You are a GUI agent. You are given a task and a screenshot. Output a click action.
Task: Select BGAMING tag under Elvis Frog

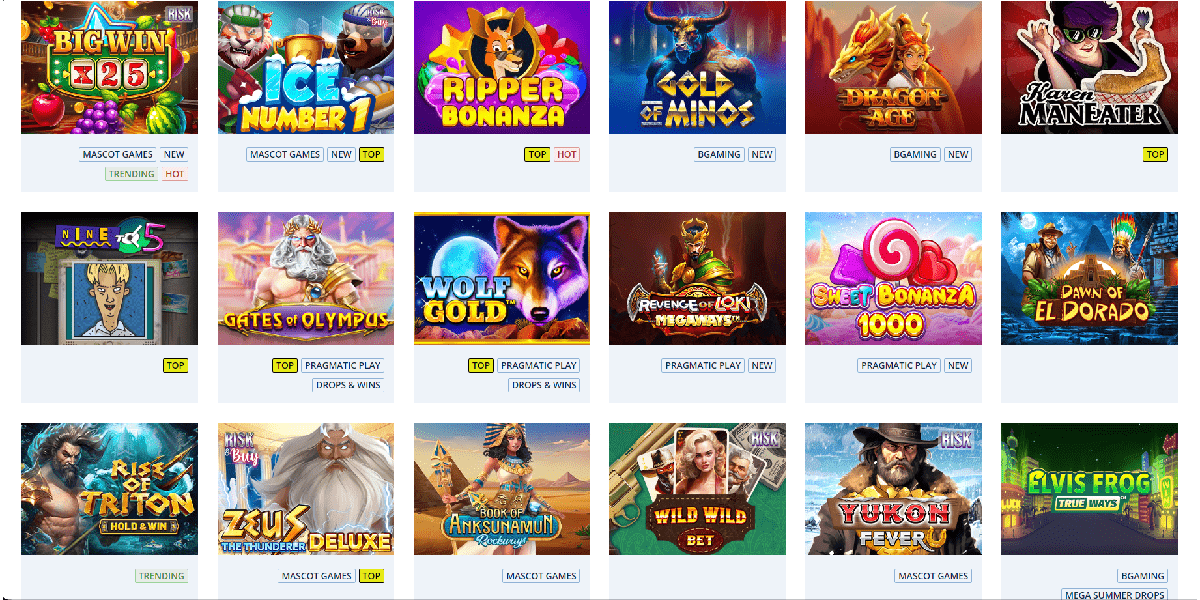click(x=1143, y=576)
